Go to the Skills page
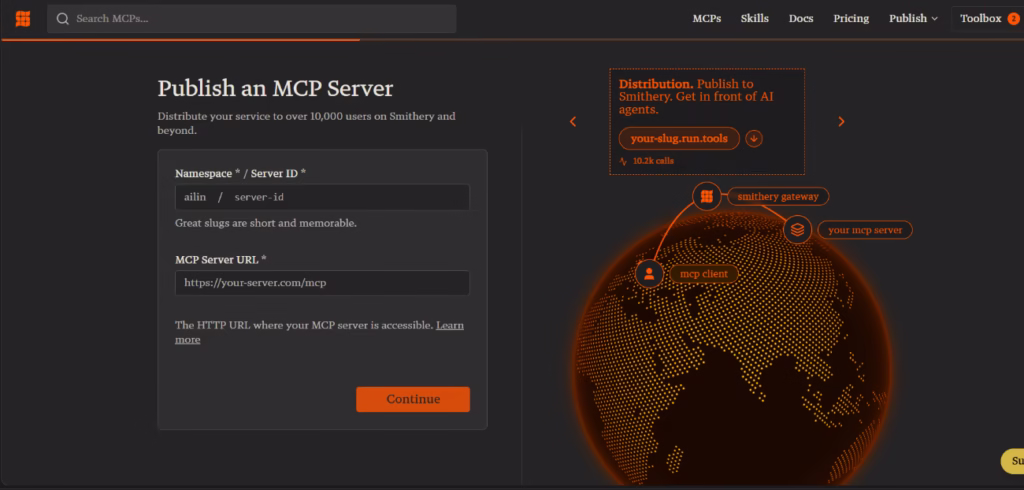1024x490 pixels. [x=754, y=18]
